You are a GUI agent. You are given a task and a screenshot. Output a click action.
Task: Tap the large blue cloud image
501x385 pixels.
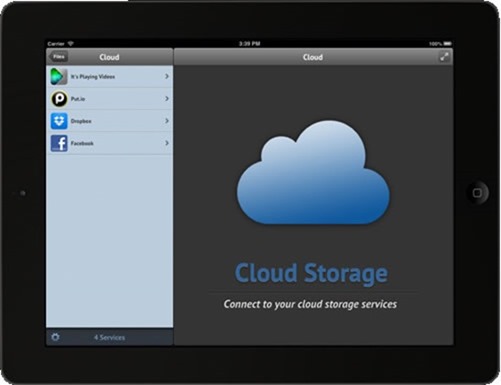point(313,172)
